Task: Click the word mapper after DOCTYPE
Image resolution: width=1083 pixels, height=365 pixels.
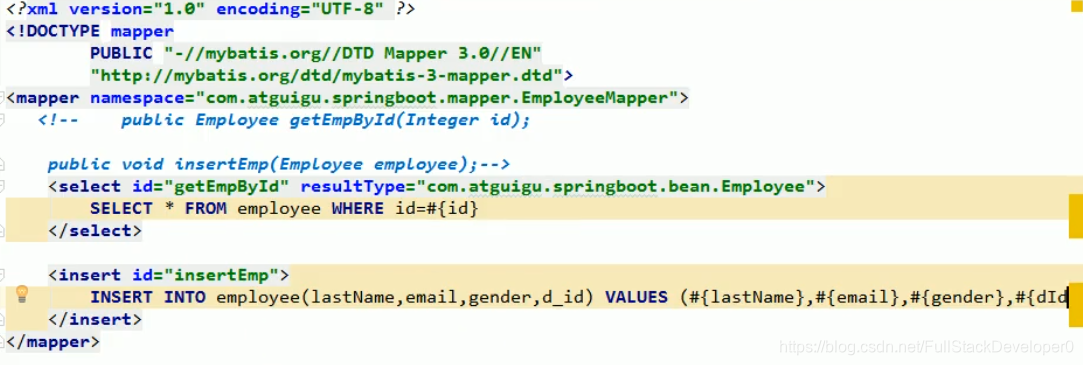Action: 142,31
